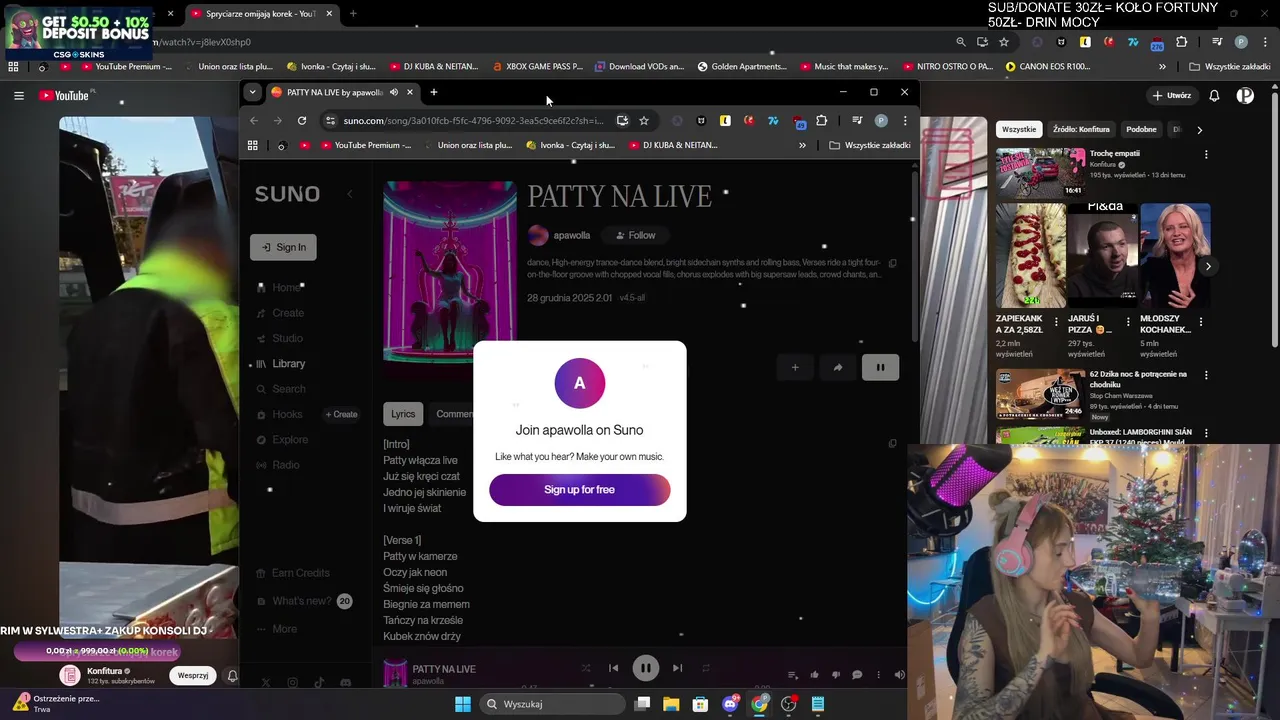
Task: Select Wszystkie chip on YouTube
Action: (1019, 129)
